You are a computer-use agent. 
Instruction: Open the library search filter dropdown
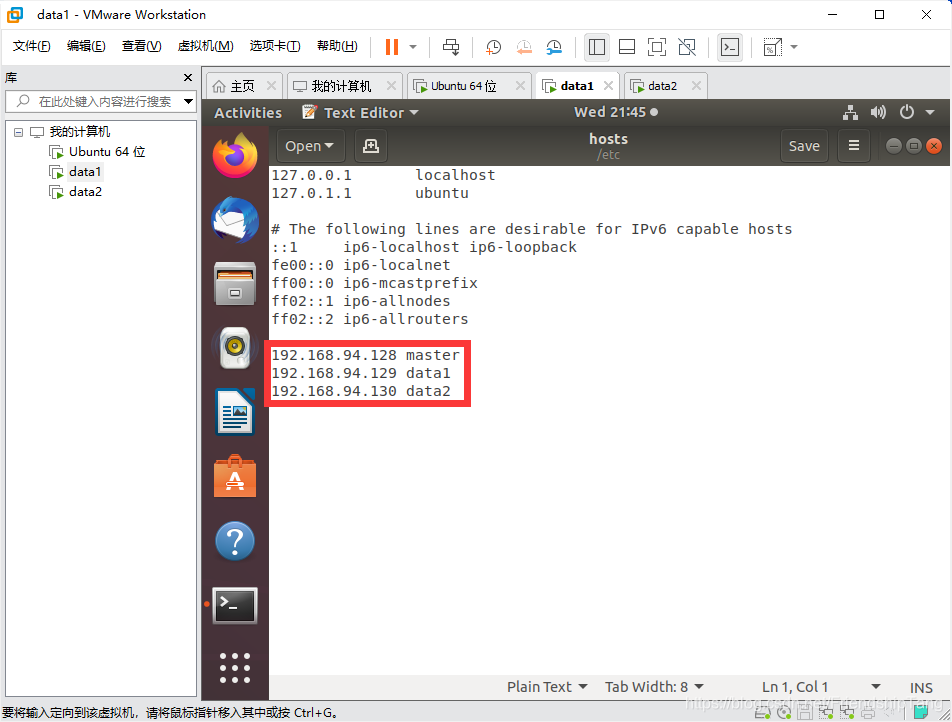point(189,101)
